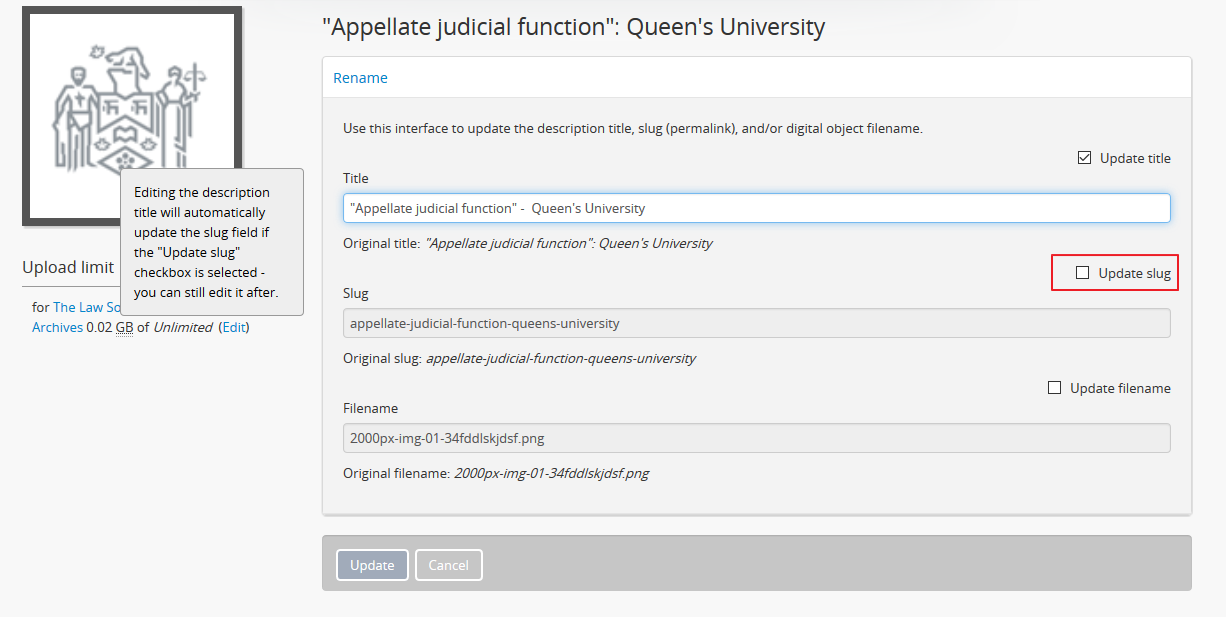The height and width of the screenshot is (617, 1226).
Task: Select the Original slug italic text
Action: (x=560, y=358)
